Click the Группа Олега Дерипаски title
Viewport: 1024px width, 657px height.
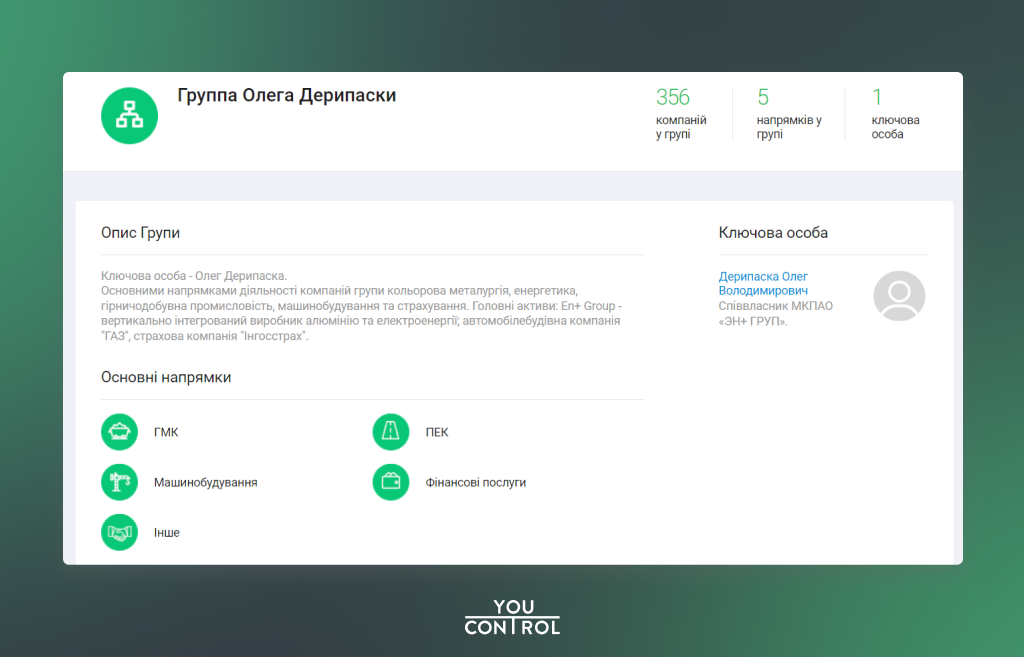287,95
